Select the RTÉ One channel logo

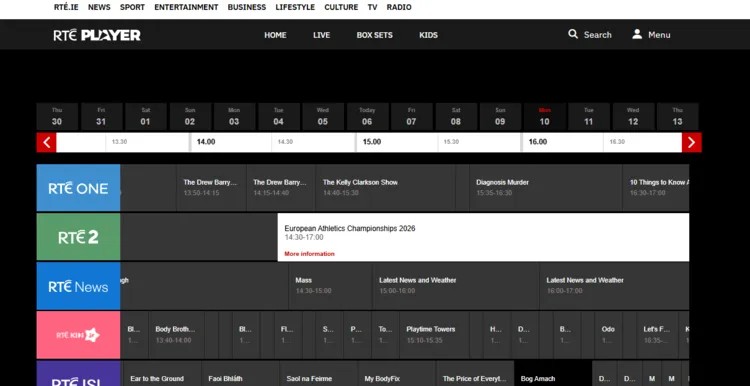[x=78, y=188]
